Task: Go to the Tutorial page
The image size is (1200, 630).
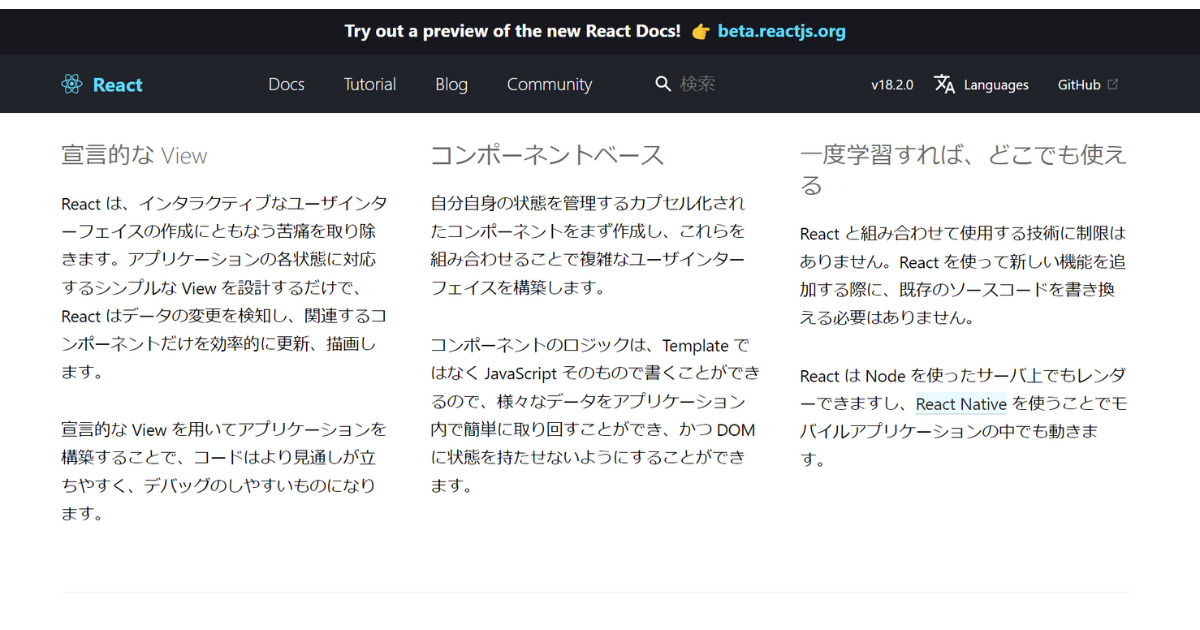Action: (370, 85)
